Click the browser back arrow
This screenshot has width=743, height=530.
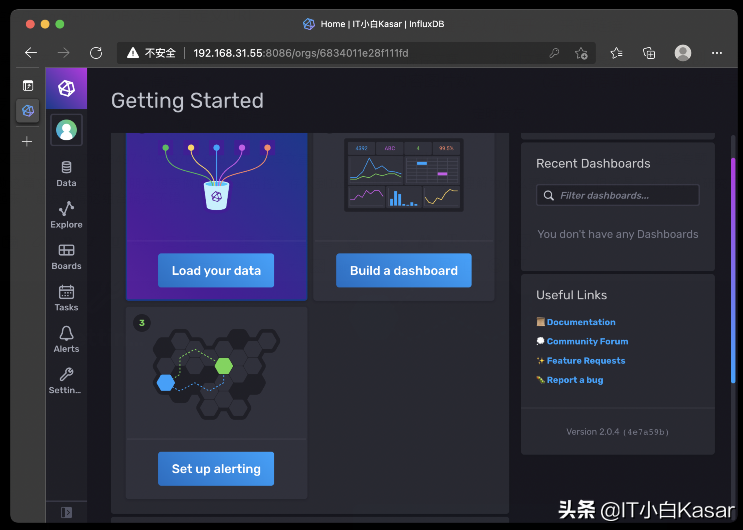pos(31,53)
